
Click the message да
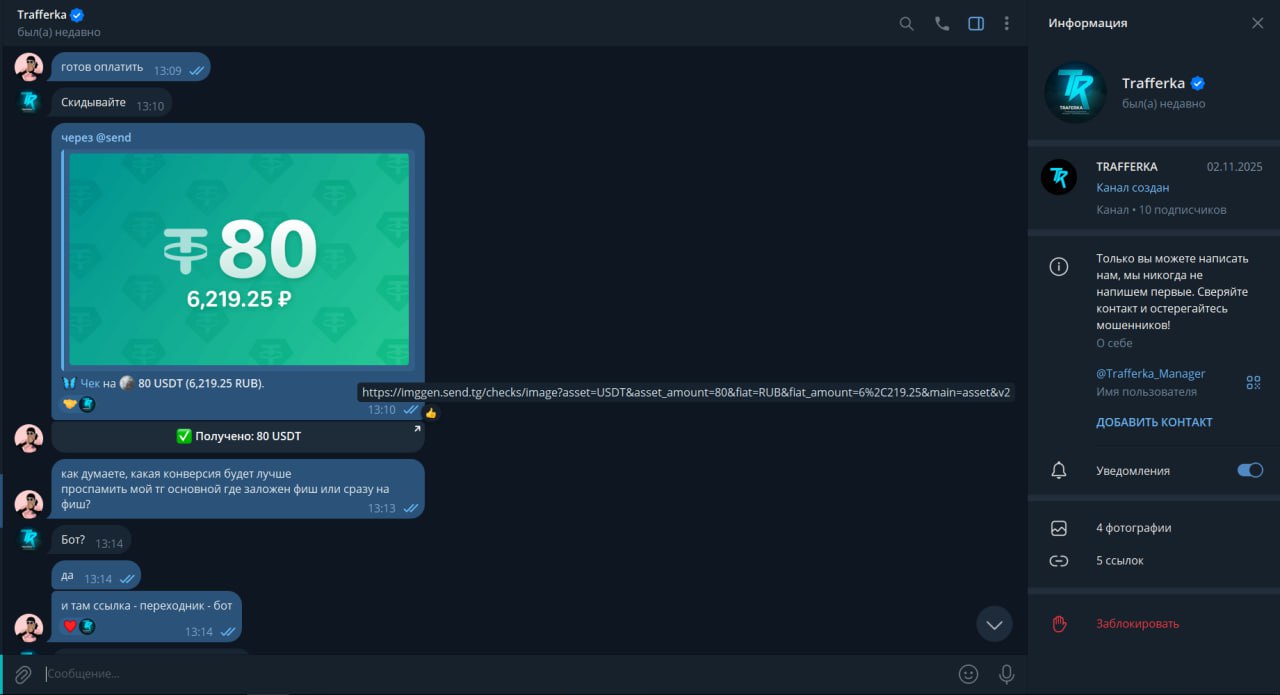pos(96,575)
